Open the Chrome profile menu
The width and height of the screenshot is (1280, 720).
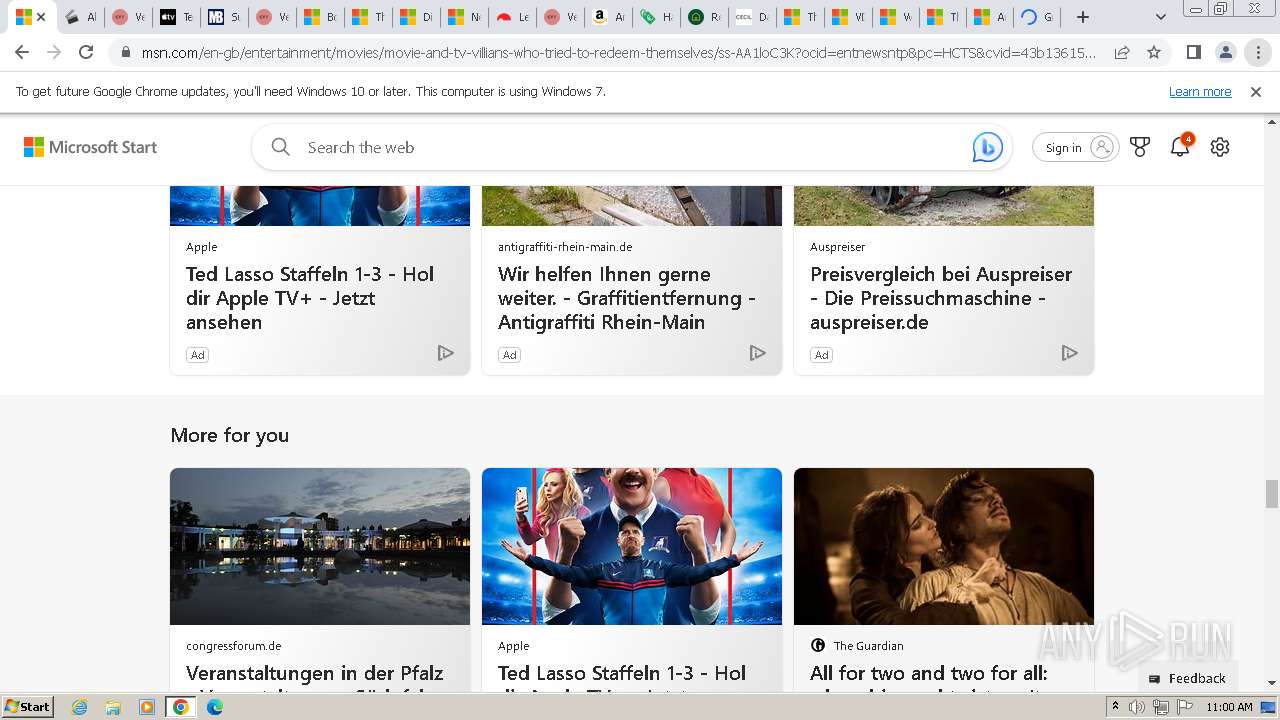click(1226, 52)
